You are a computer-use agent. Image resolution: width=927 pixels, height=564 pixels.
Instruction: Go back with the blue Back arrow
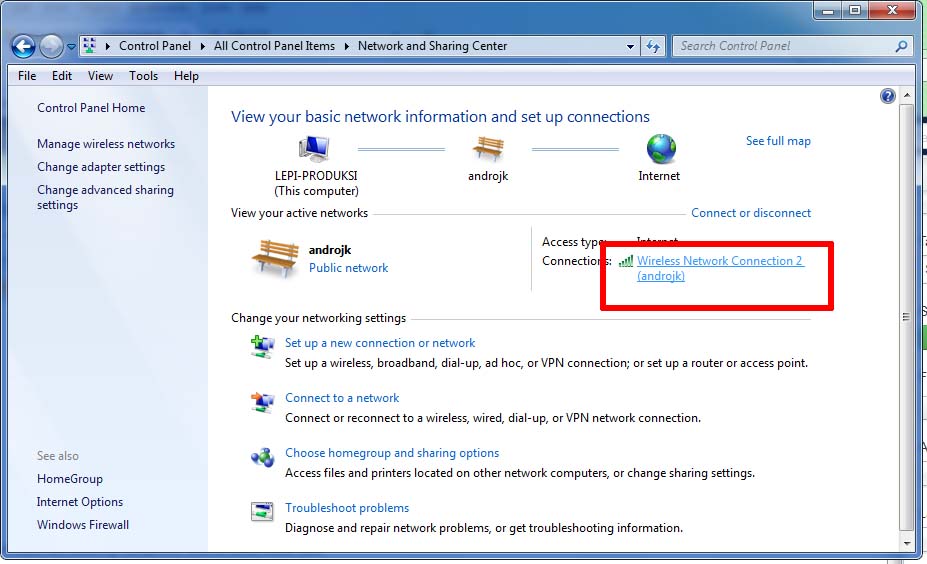(24, 46)
